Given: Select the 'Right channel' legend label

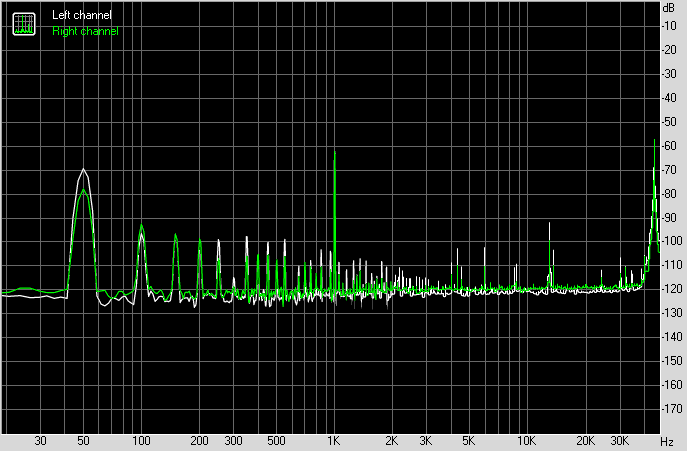Looking at the screenshot, I should click(x=85, y=31).
